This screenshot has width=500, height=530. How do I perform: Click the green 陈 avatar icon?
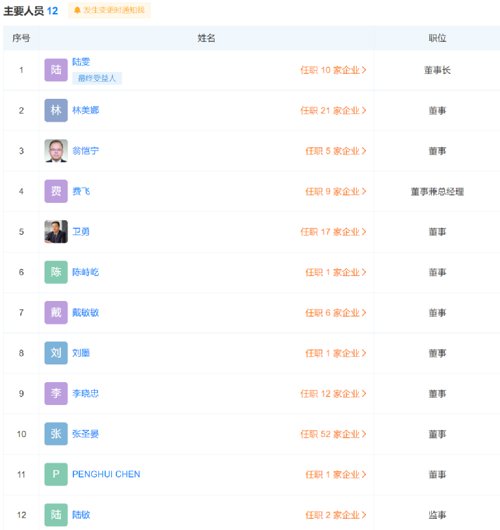56,272
